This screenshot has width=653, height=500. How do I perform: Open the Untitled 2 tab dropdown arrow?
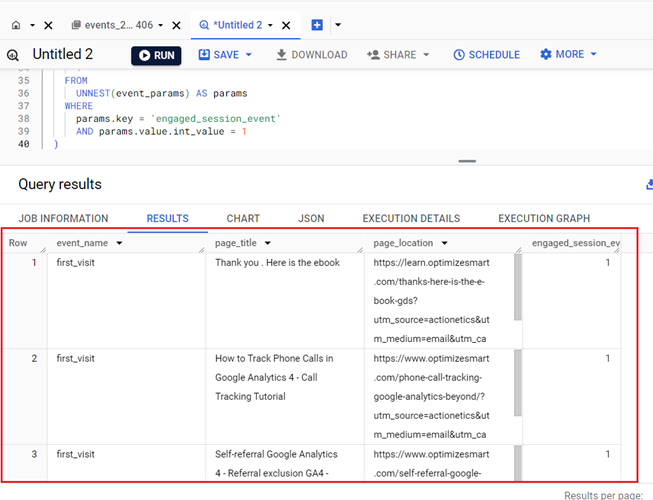coord(270,25)
